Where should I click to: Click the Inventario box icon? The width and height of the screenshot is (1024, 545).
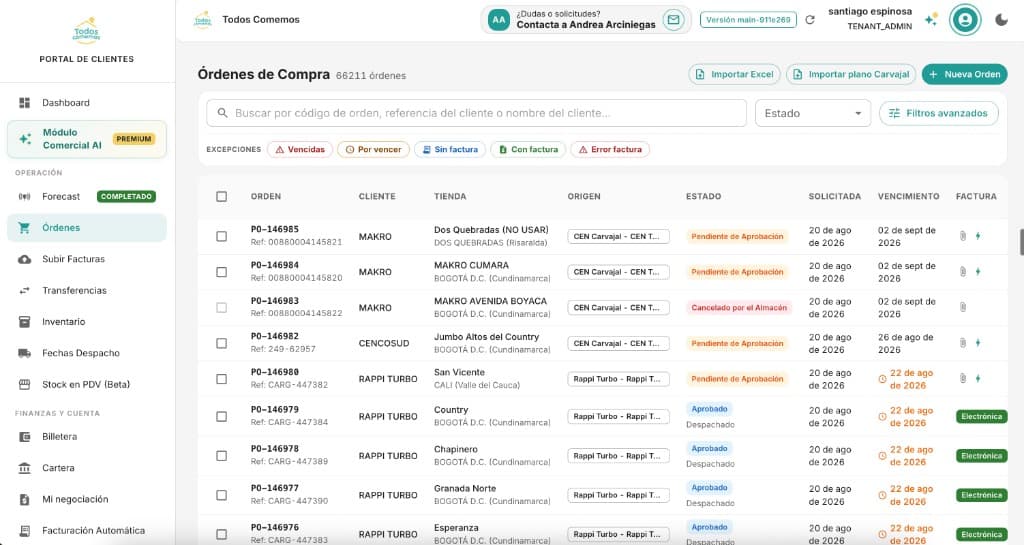click(x=24, y=322)
